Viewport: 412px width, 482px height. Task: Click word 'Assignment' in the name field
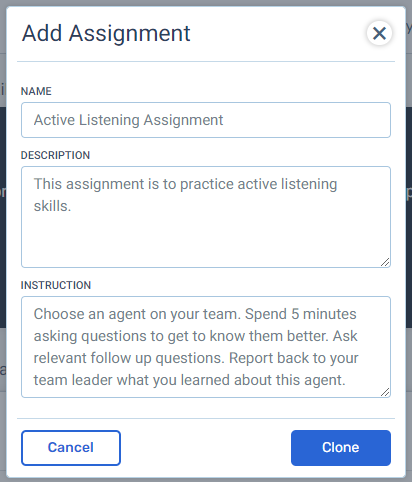[x=183, y=120]
